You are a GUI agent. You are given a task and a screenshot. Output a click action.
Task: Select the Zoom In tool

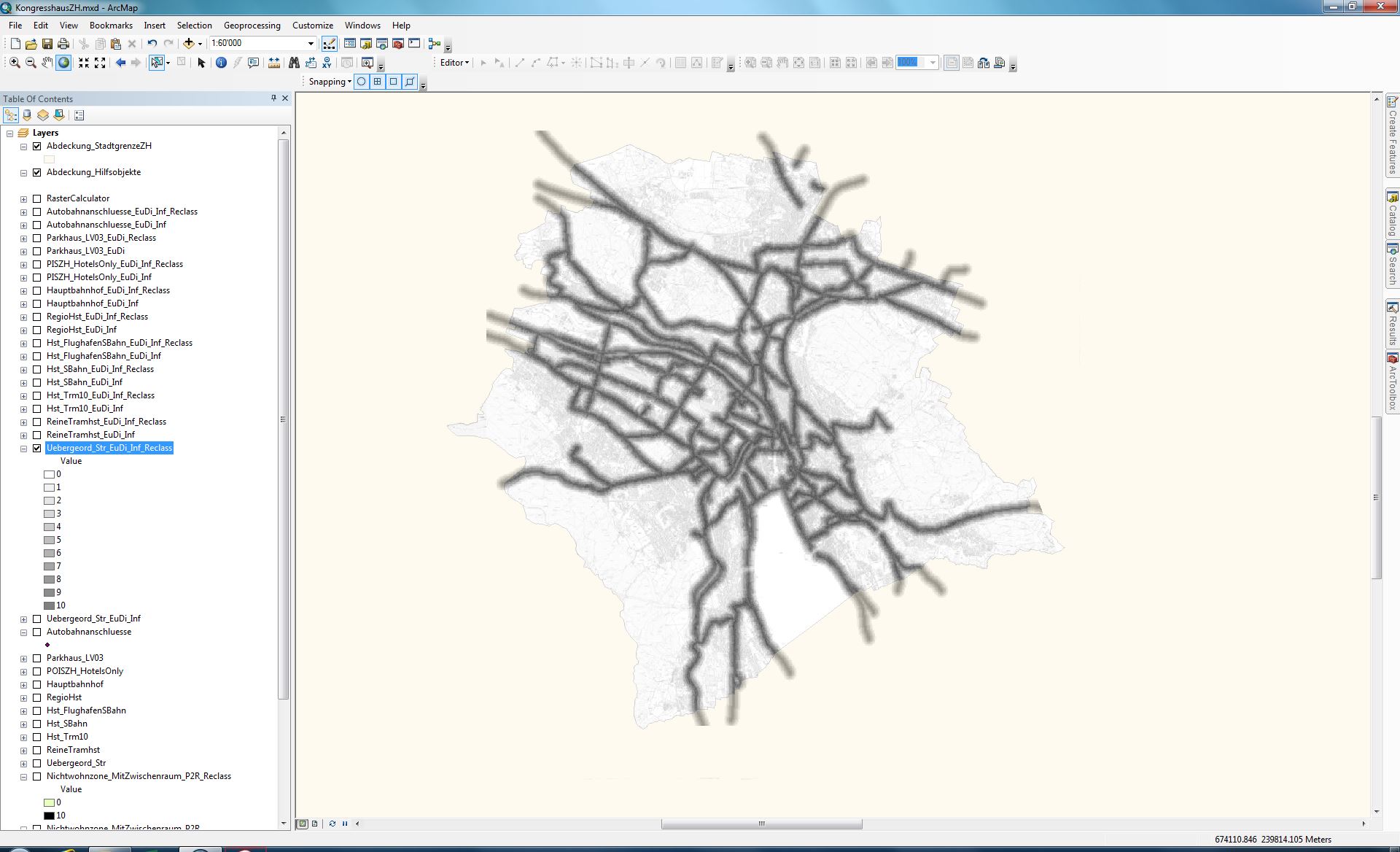15,63
